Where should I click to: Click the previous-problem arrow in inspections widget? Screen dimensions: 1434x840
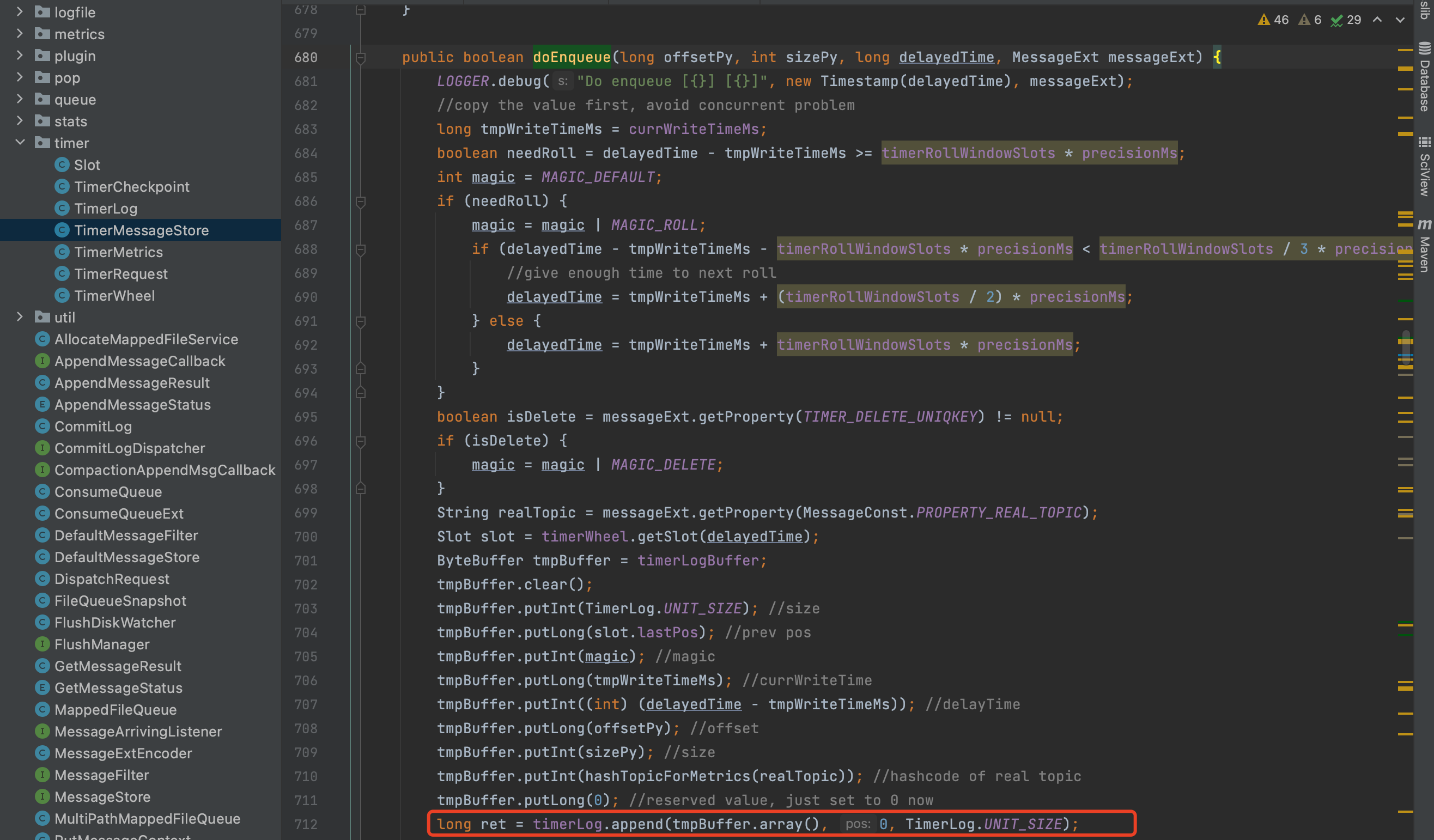(1377, 20)
